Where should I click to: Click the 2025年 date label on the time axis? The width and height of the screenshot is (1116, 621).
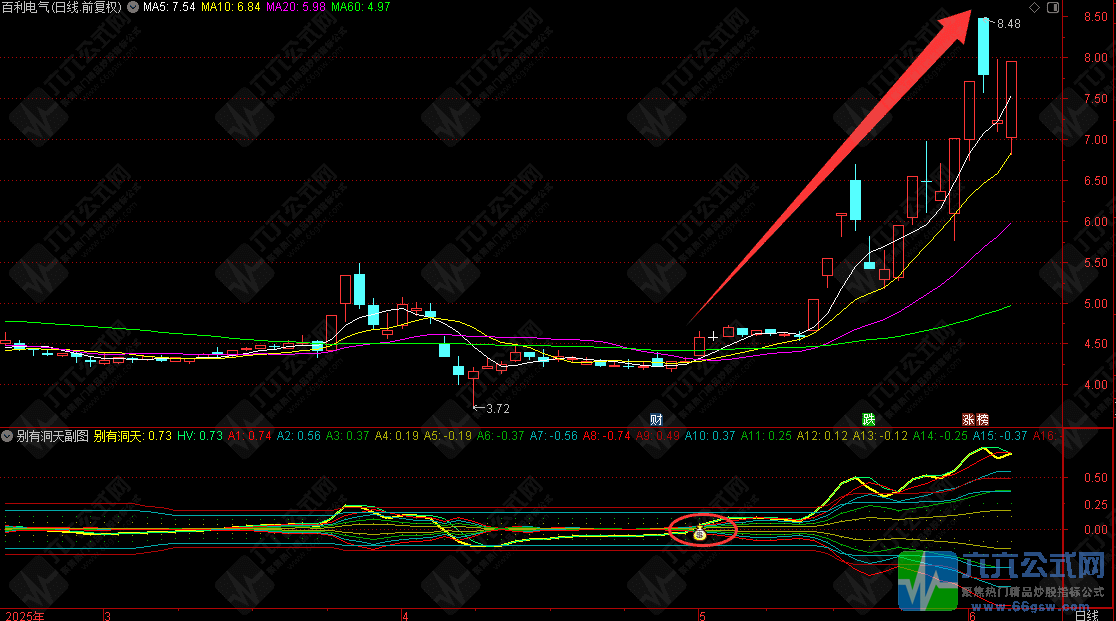(25, 615)
